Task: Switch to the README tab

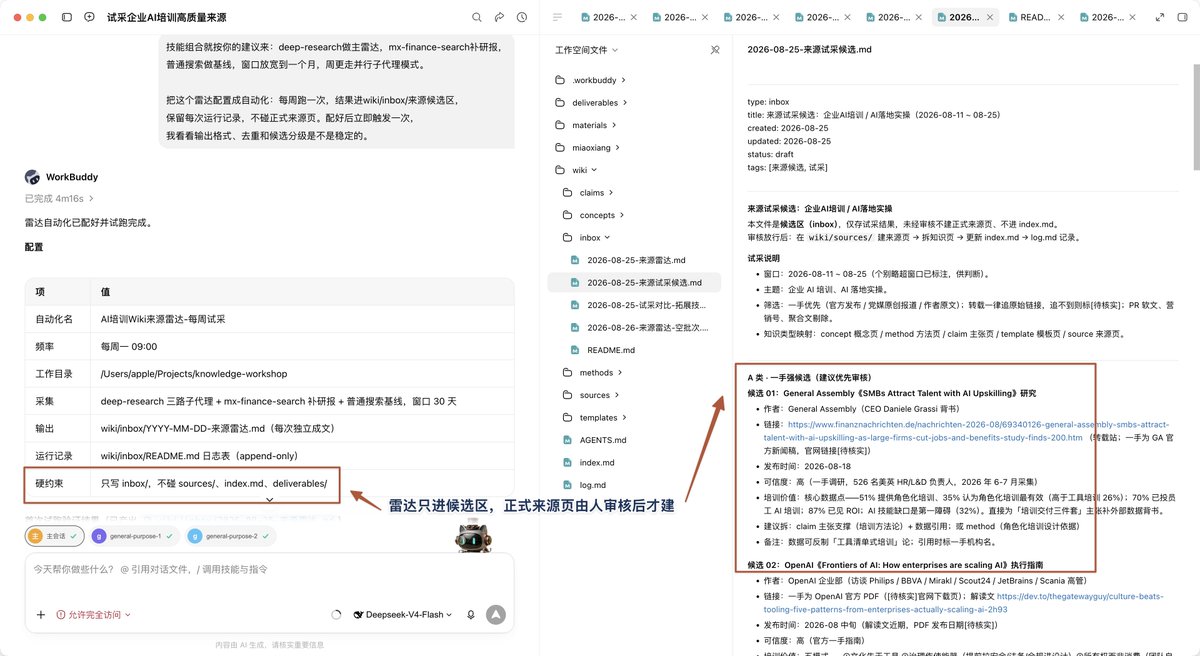Action: pos(1036,17)
